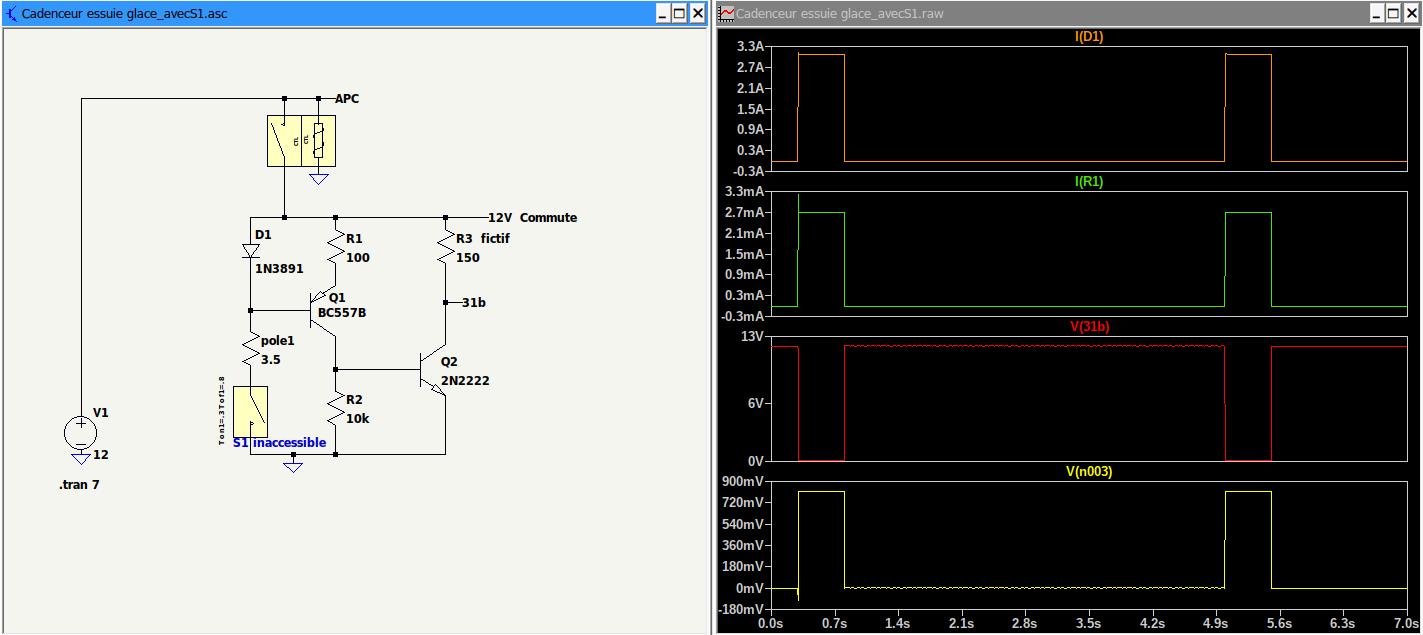Click the pole1 resistor symbol

[x=250, y=350]
